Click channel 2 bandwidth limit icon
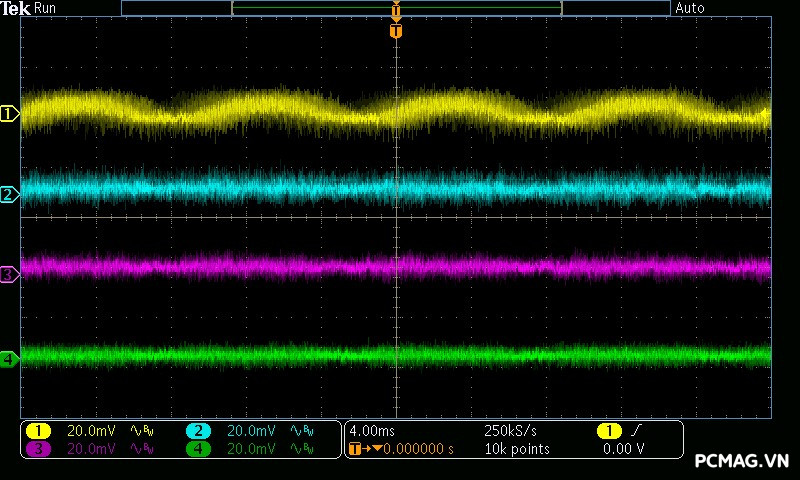Screen dimensions: 800x480 click(x=301, y=430)
